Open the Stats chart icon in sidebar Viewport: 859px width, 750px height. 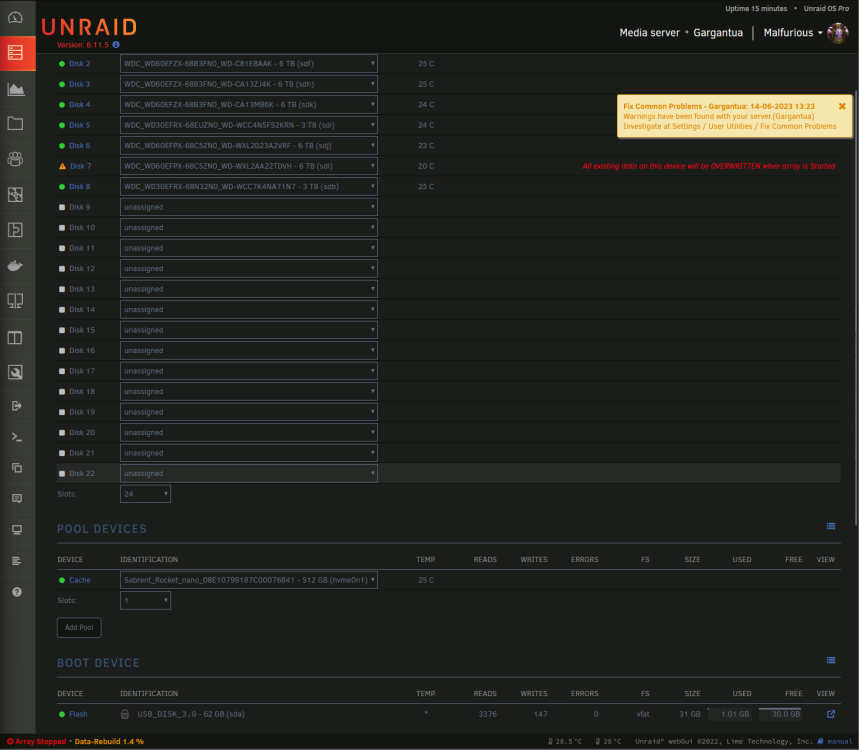click(15, 89)
